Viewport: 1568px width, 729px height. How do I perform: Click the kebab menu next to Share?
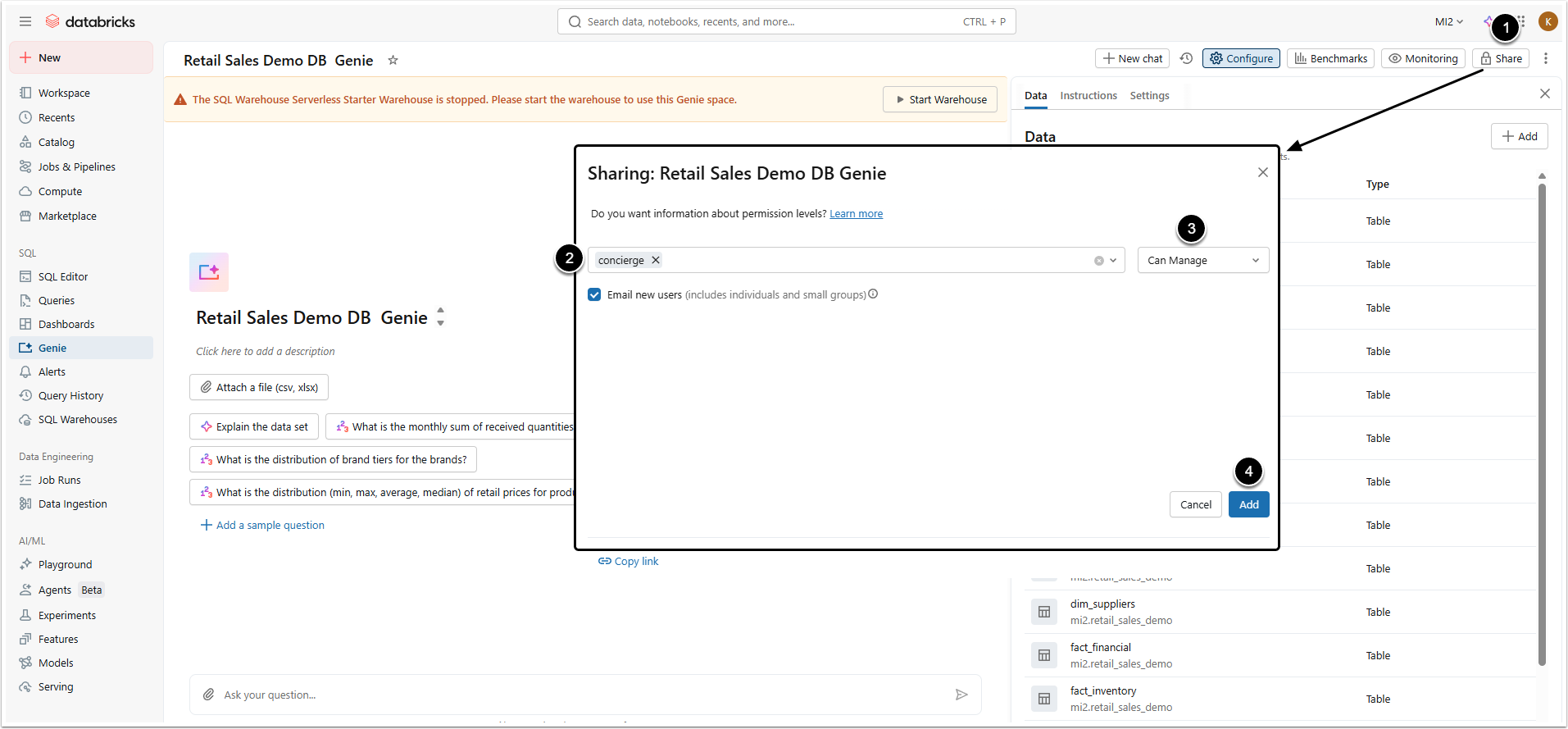[1545, 58]
